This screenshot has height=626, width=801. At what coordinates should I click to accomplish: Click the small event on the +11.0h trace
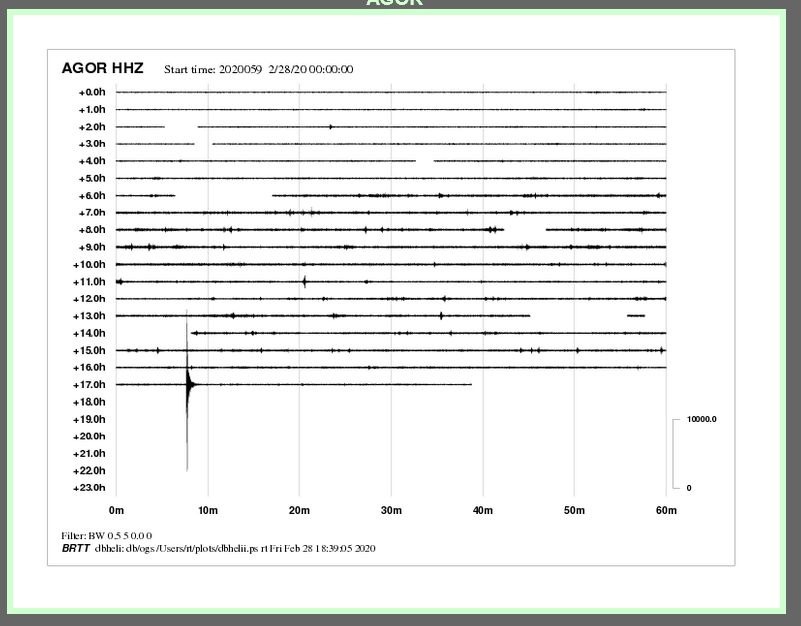click(x=304, y=281)
